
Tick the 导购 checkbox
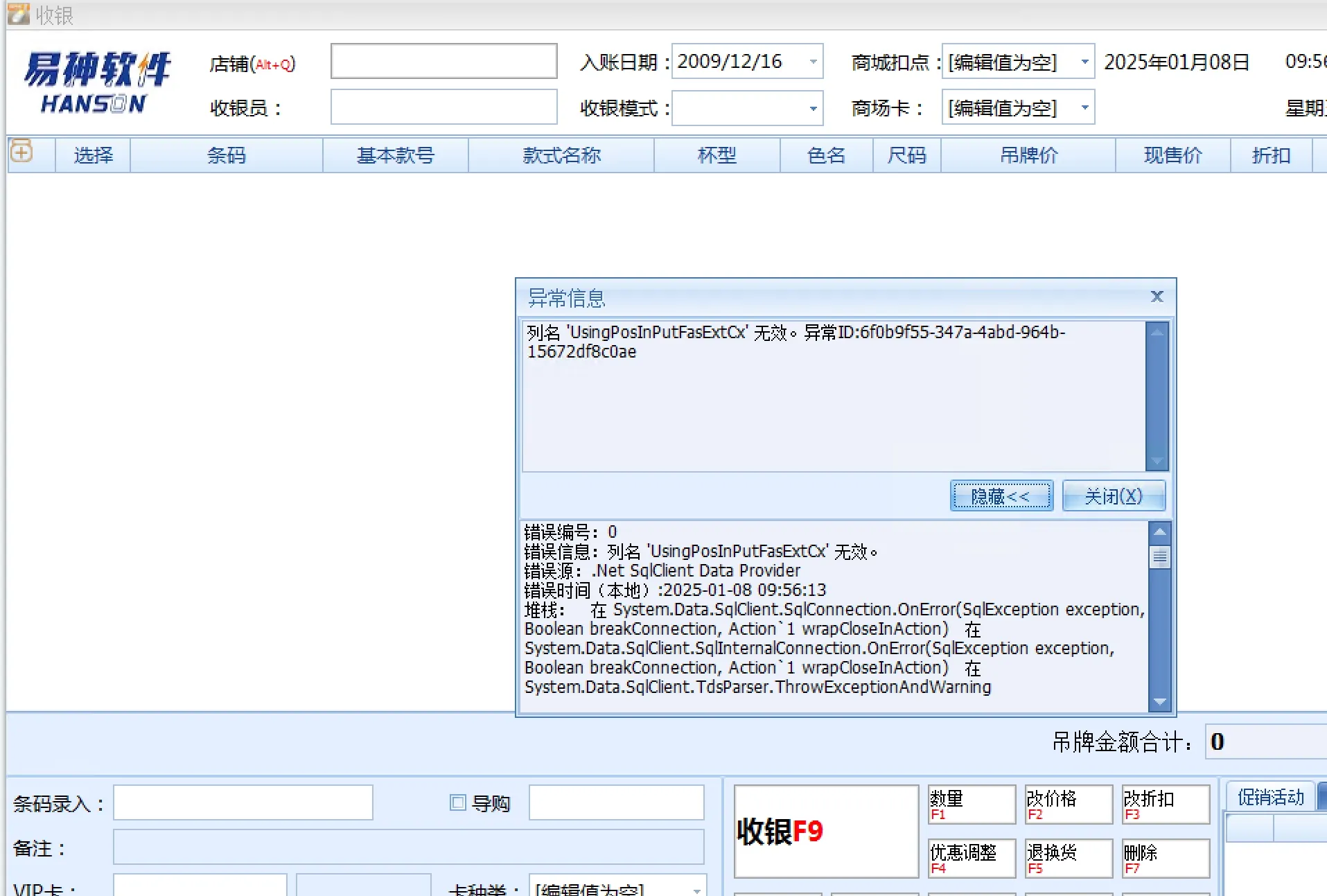[457, 802]
